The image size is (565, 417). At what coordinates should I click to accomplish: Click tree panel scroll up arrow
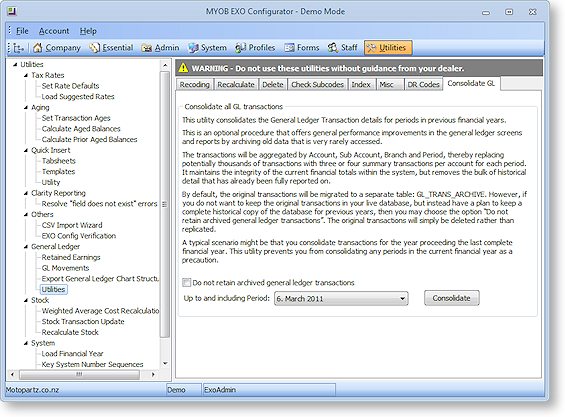(x=165, y=65)
